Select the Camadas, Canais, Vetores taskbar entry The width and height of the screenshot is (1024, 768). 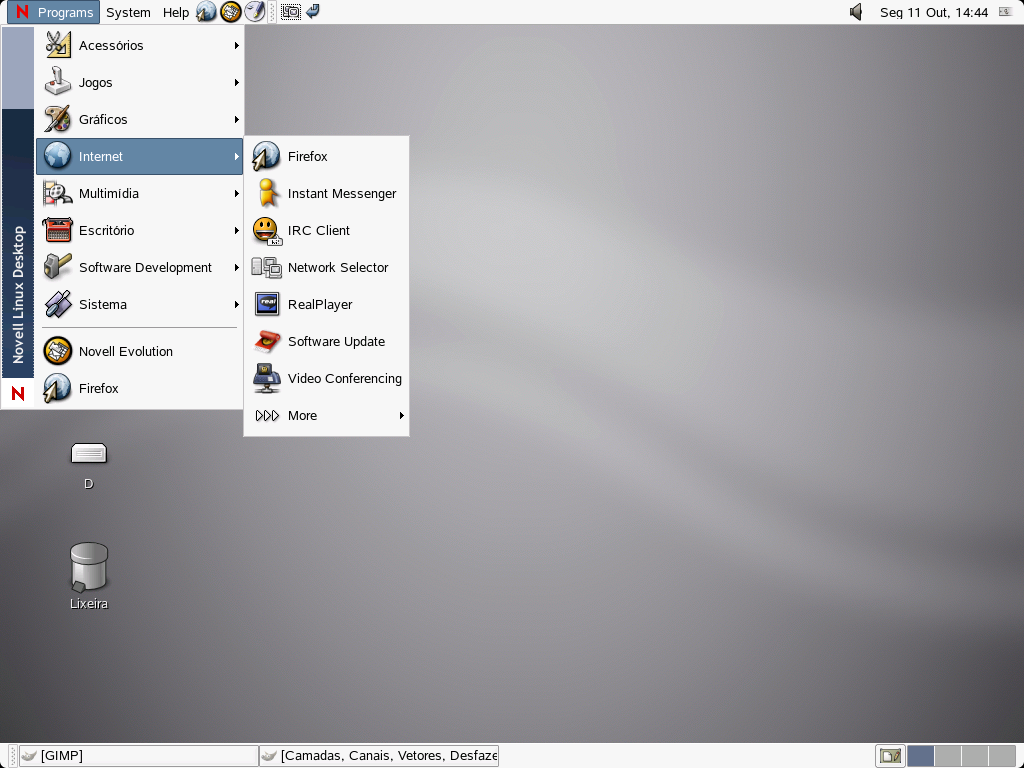pyautogui.click(x=380, y=755)
